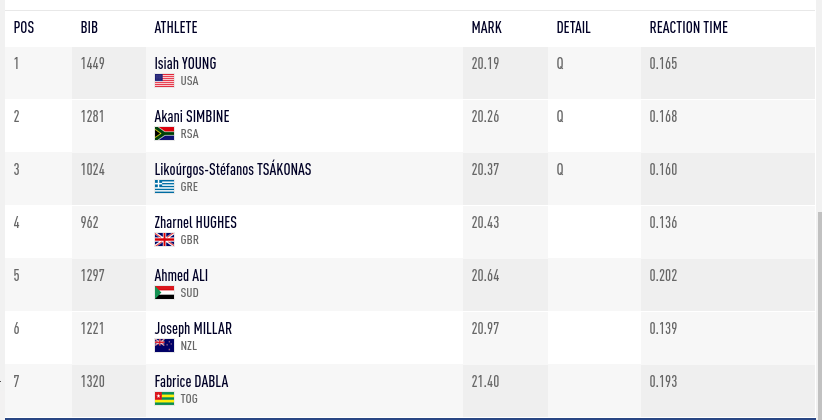822x420 pixels.
Task: Click the Greece flag icon
Action: (x=164, y=187)
